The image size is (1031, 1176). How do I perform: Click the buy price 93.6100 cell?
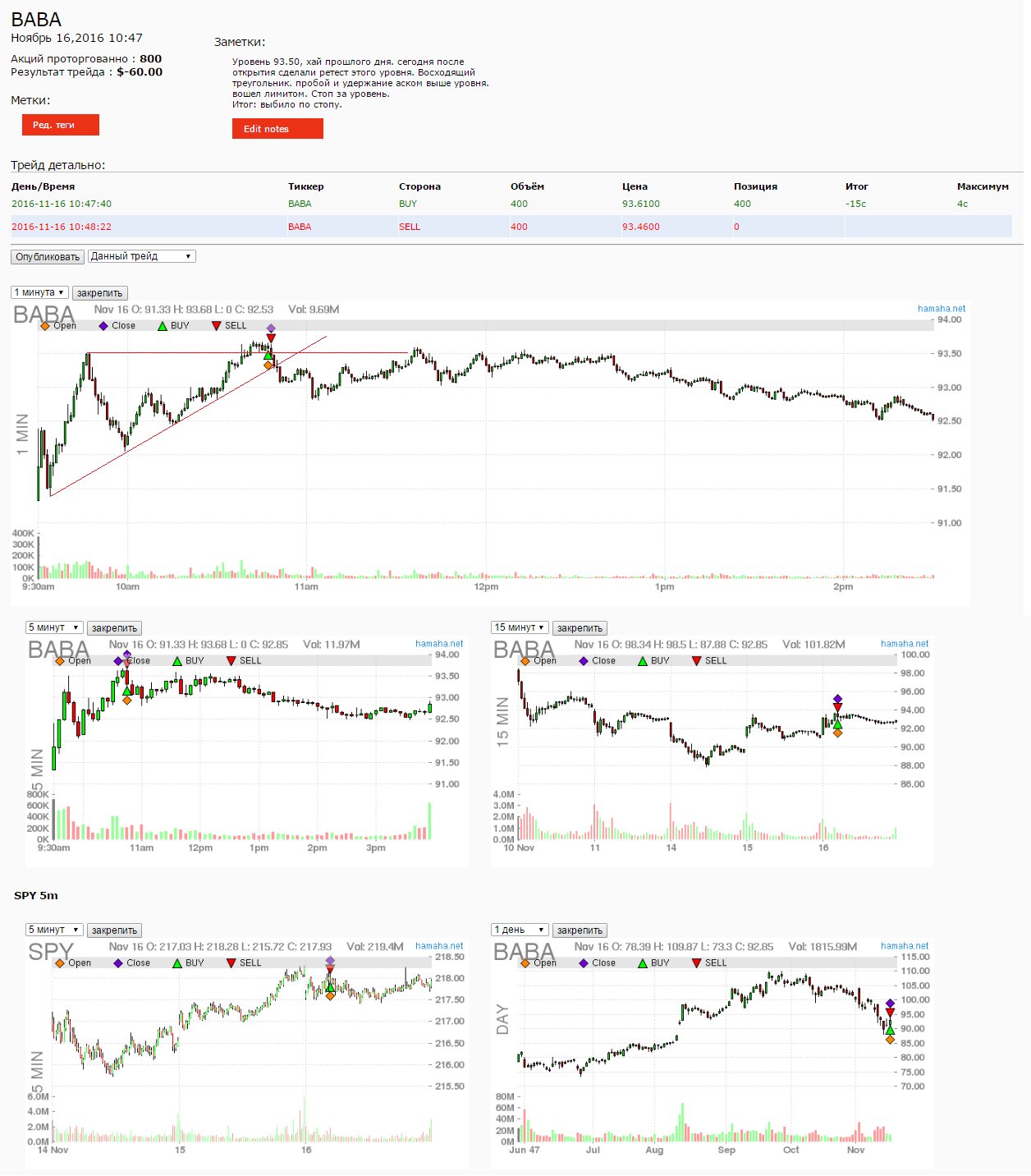641,204
